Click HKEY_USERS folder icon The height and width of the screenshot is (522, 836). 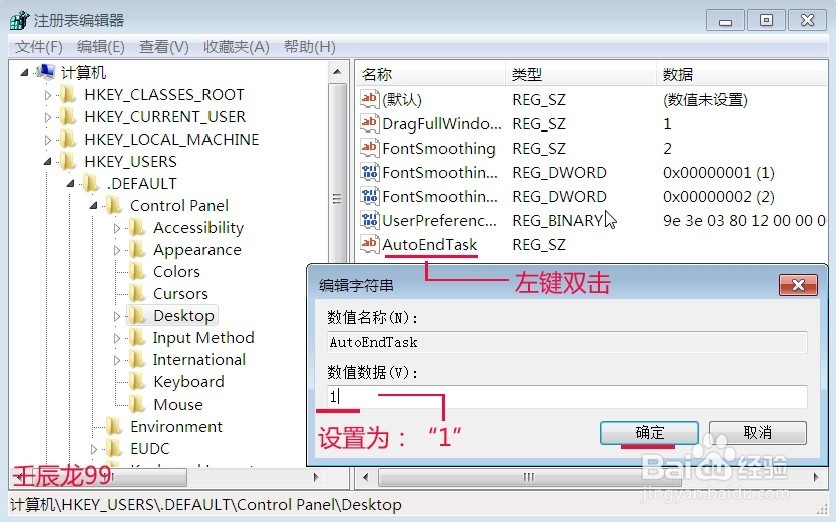(x=68, y=161)
